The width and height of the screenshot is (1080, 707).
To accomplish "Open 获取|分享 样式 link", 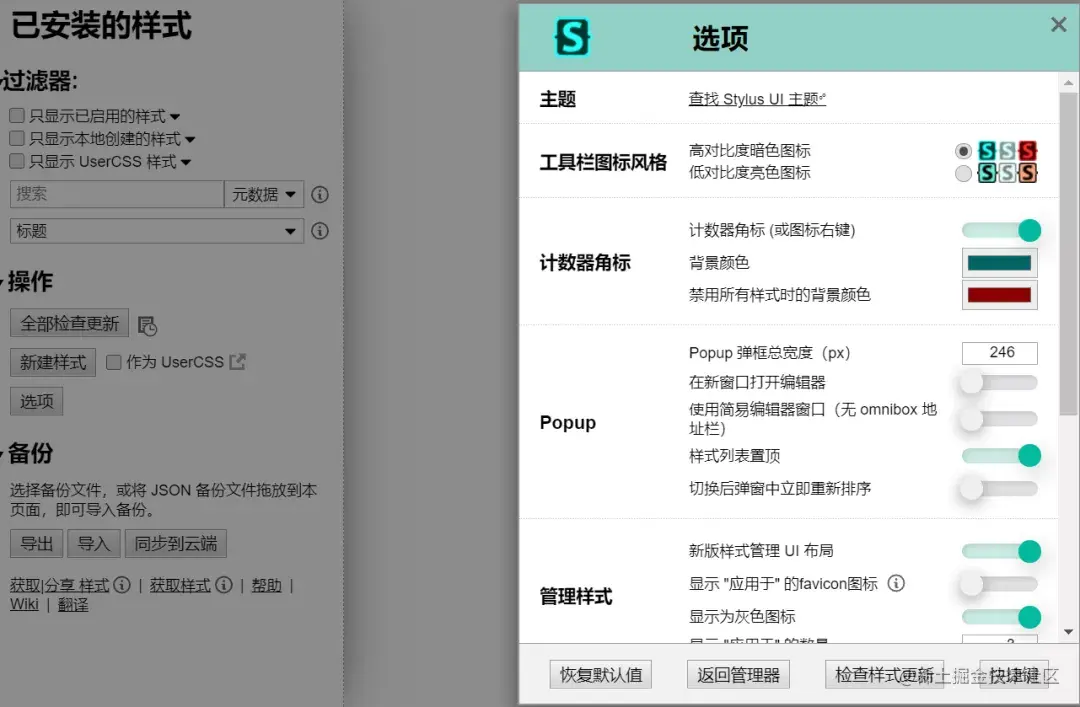I will click(x=59, y=585).
